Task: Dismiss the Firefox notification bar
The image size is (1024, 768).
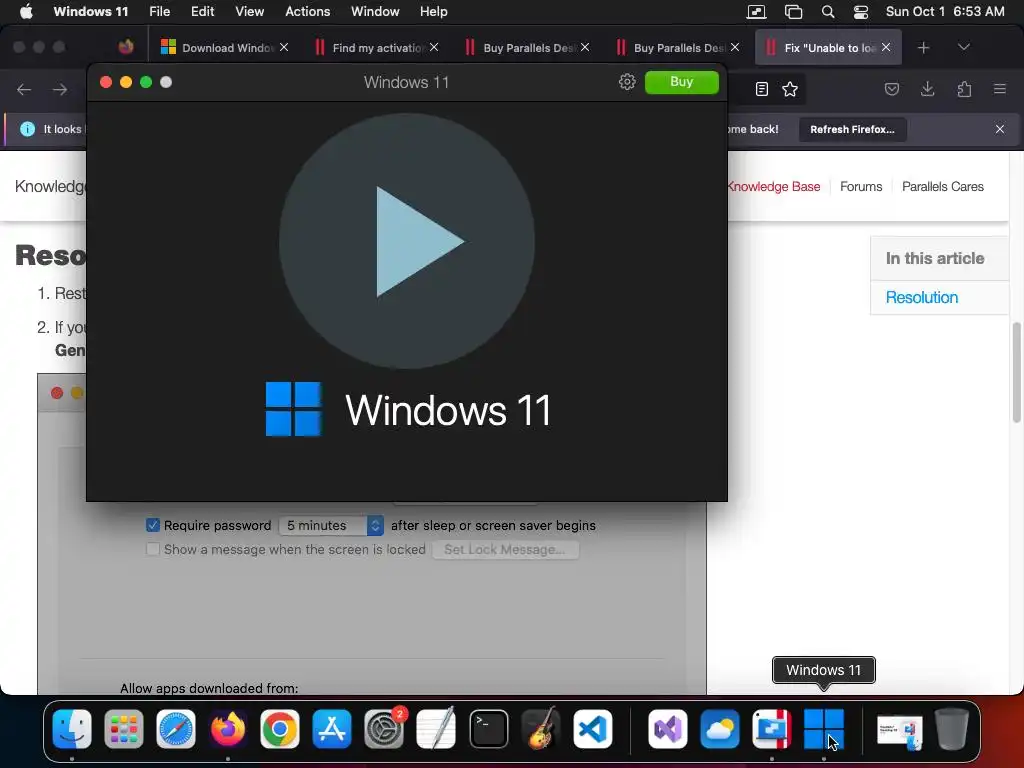Action: coord(1000,129)
